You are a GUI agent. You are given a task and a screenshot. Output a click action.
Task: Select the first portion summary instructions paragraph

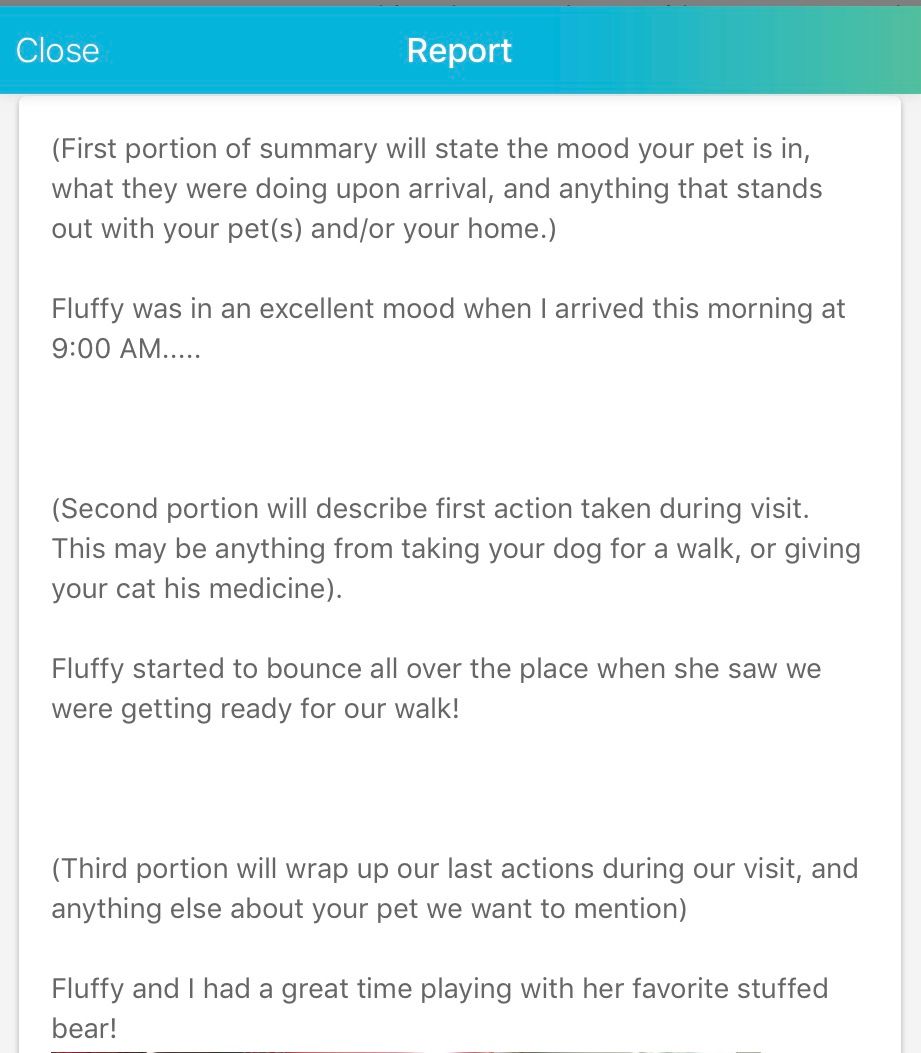tap(437, 189)
